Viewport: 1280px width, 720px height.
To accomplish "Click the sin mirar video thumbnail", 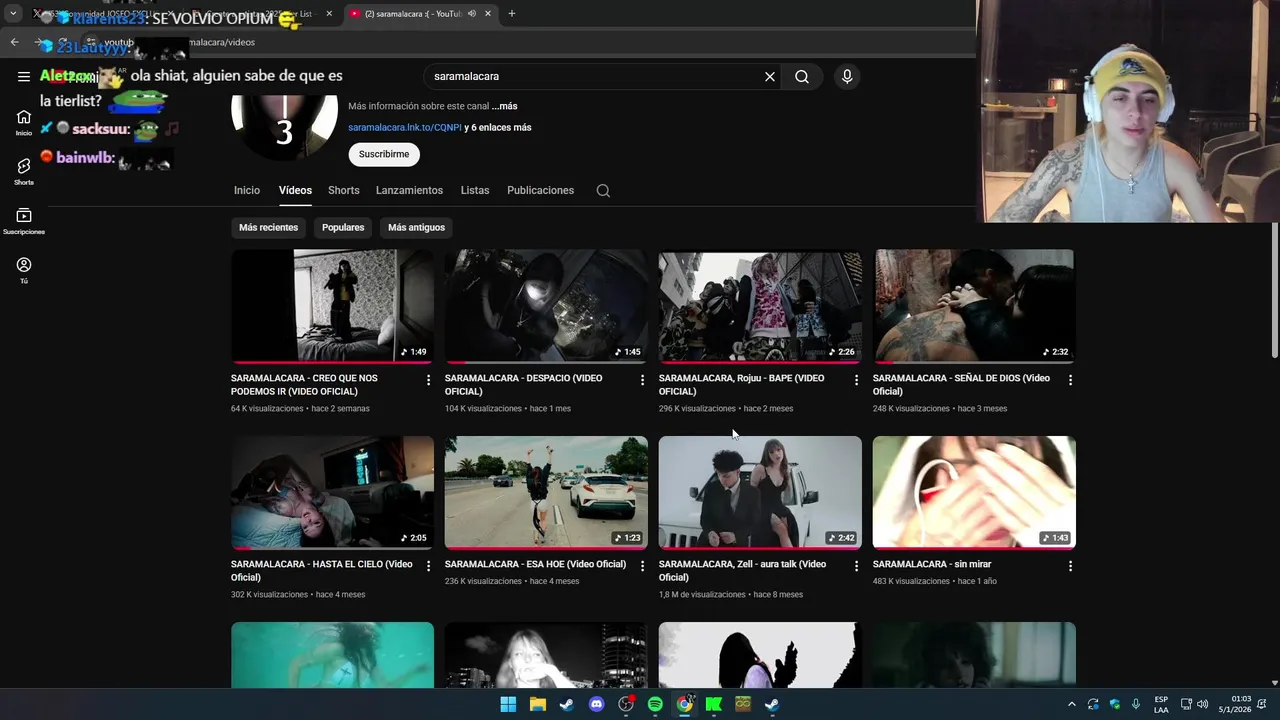I will coord(974,492).
